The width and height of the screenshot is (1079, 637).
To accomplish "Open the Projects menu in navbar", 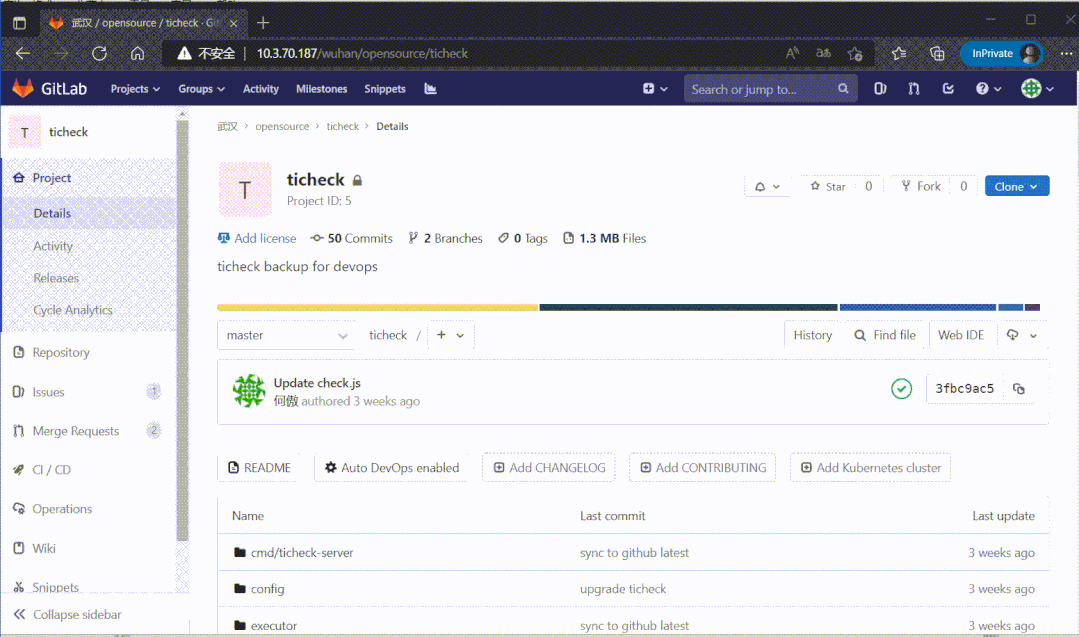I will tap(135, 89).
